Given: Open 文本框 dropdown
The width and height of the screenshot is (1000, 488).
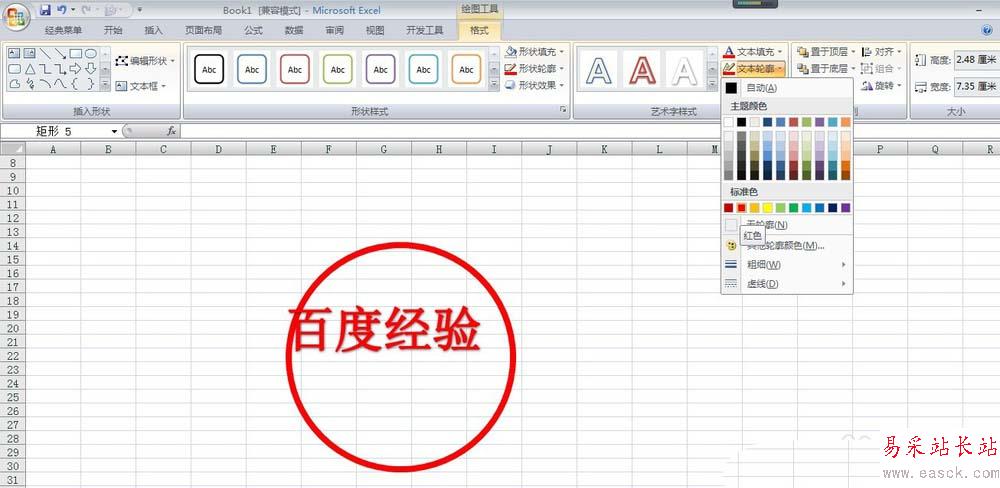Looking at the screenshot, I should (x=140, y=85).
